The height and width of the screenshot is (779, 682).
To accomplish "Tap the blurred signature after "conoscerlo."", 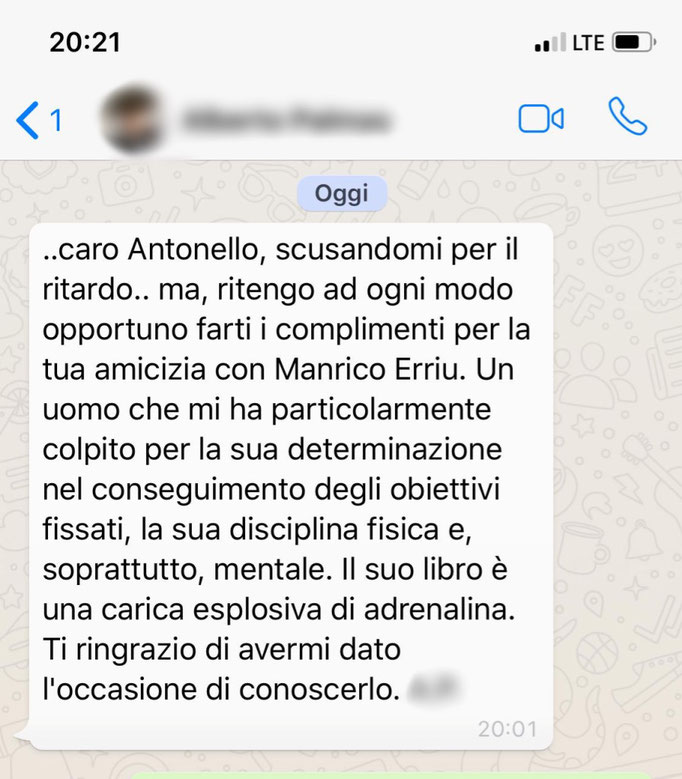I will pyautogui.click(x=433, y=689).
